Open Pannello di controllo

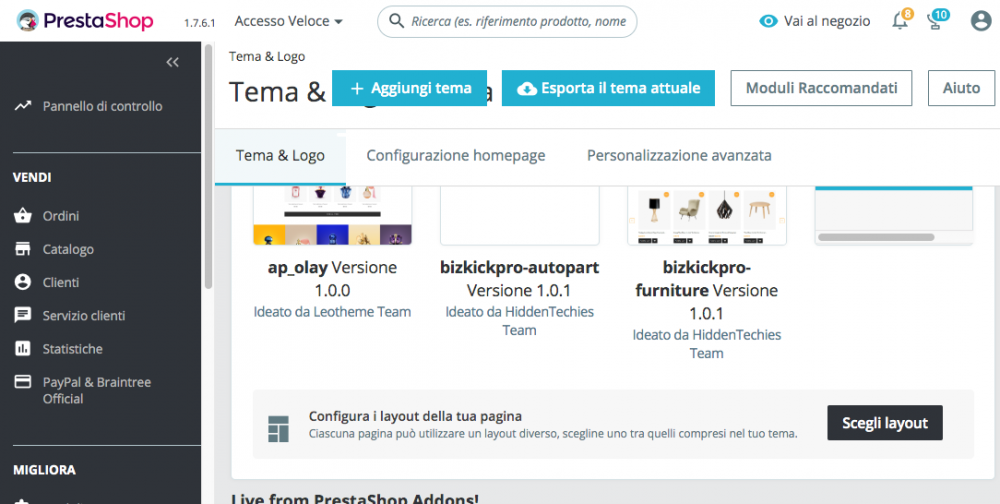102,106
